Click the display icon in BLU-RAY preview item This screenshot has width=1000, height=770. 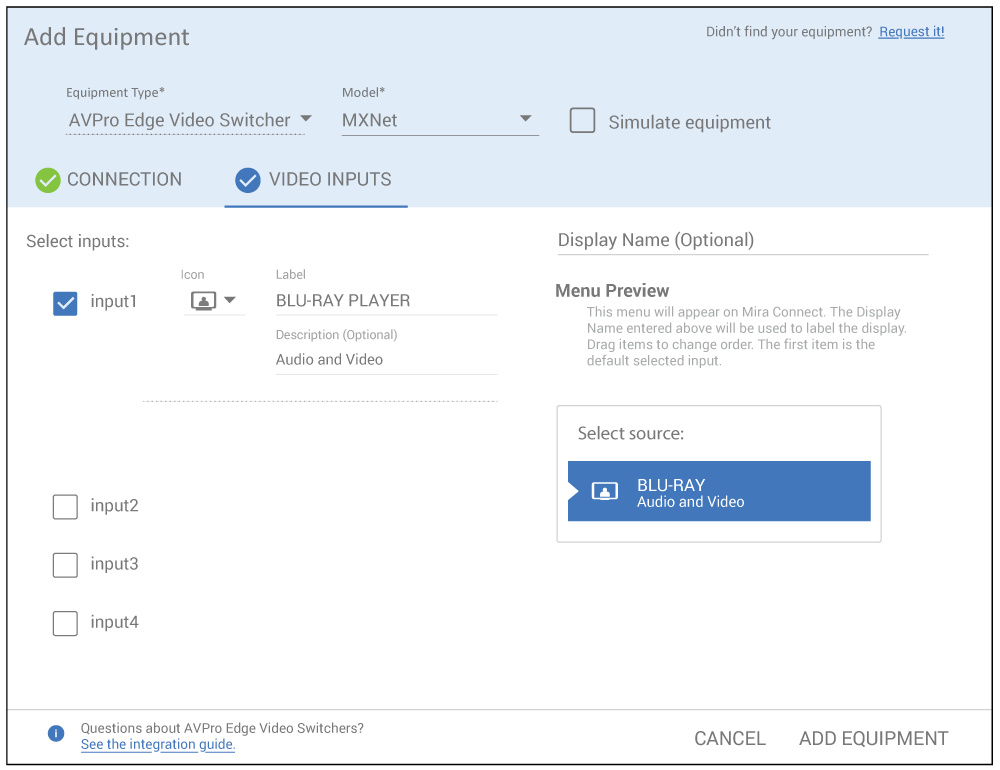604,491
